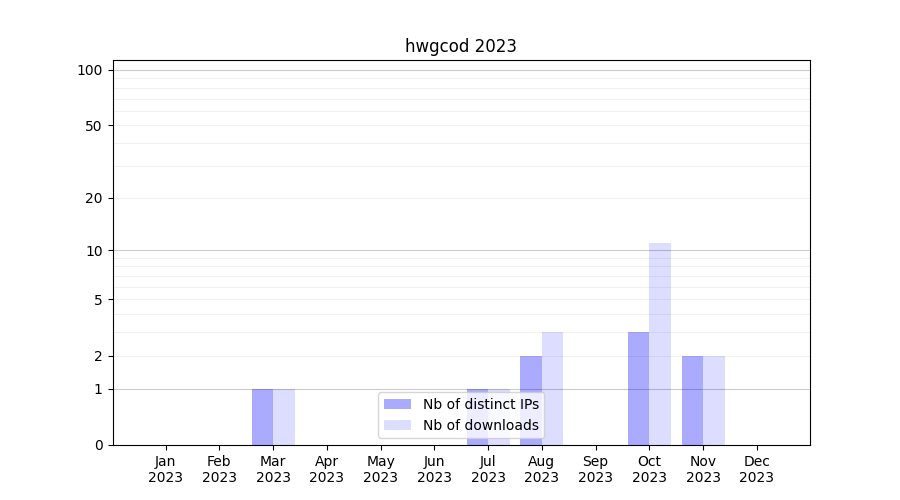
Task: Click the chart title hwgcod 2023
Action: tap(460, 46)
